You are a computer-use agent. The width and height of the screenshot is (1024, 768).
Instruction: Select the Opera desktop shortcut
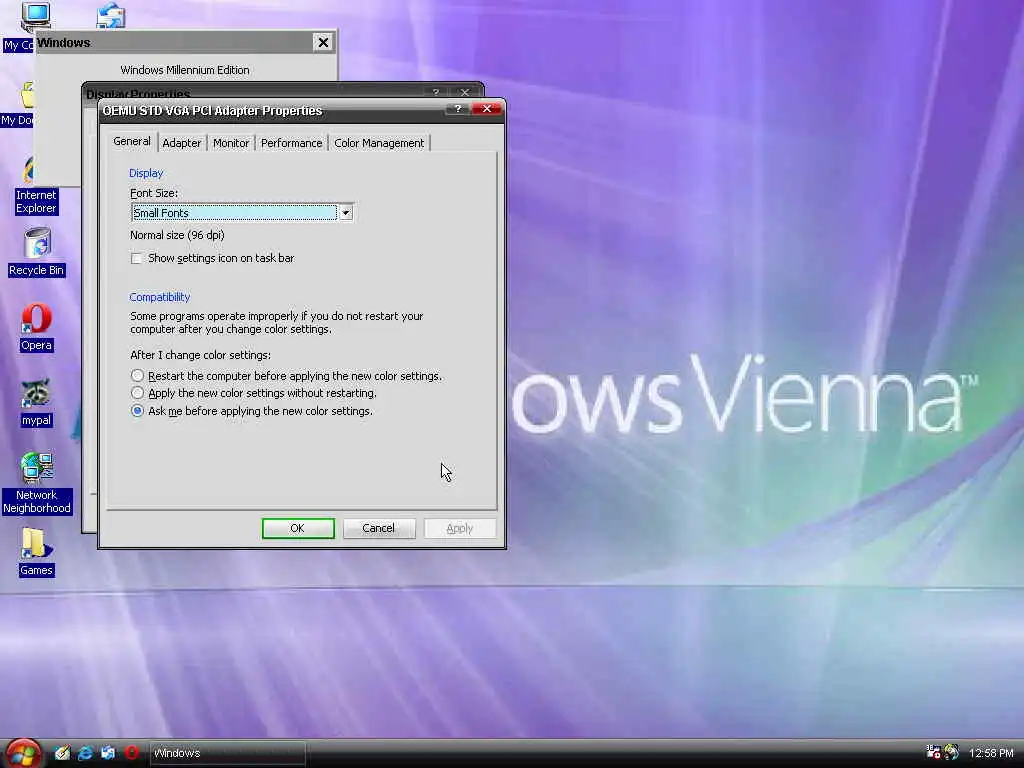click(x=36, y=327)
